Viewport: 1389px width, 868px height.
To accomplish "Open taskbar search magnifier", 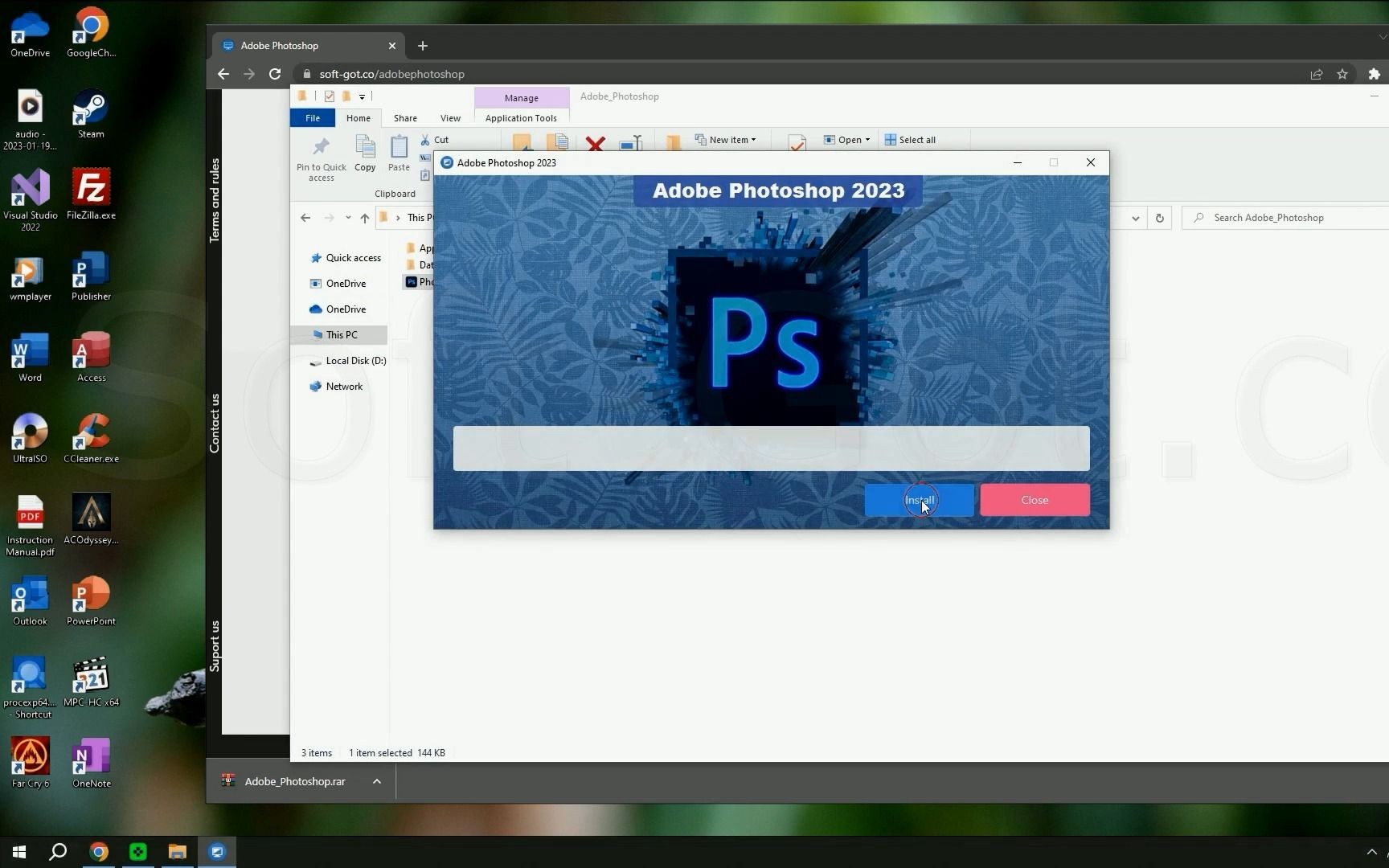I will pyautogui.click(x=58, y=852).
